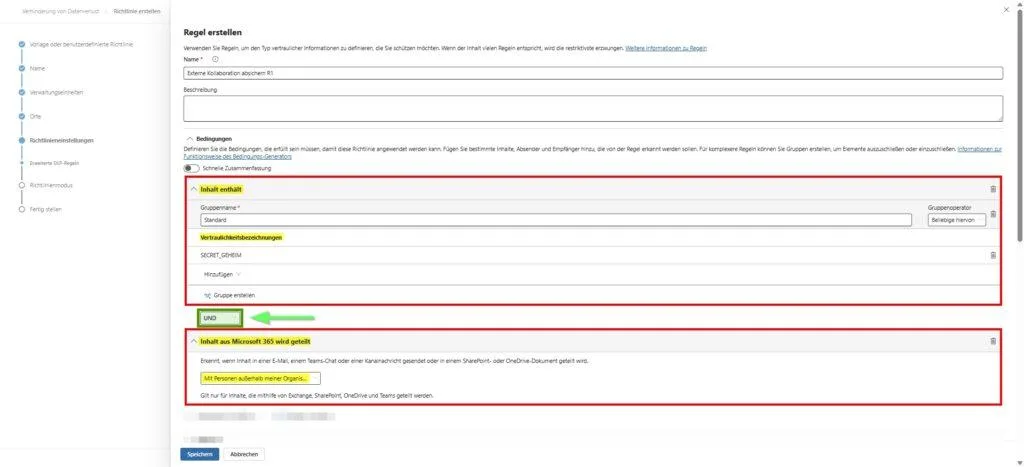Click the info icon beside the Name label

click(216, 60)
